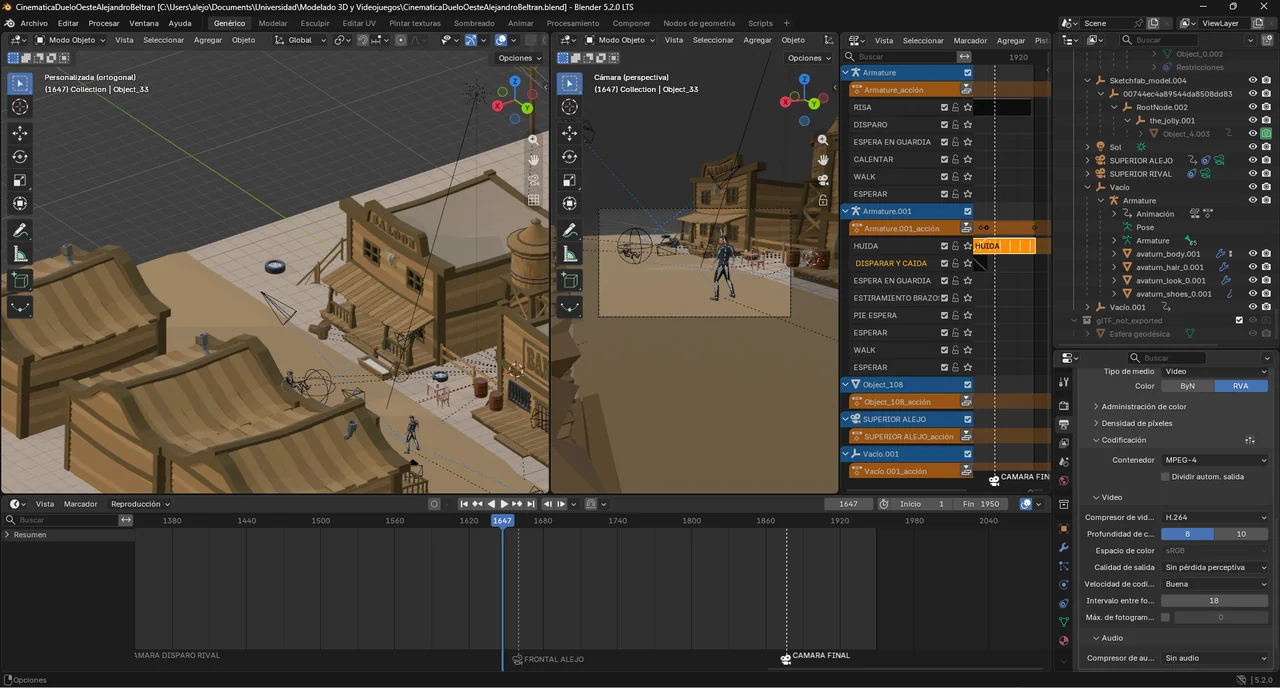The width and height of the screenshot is (1280, 688).
Task: Select the Rotate tool in left viewport
Action: click(19, 156)
